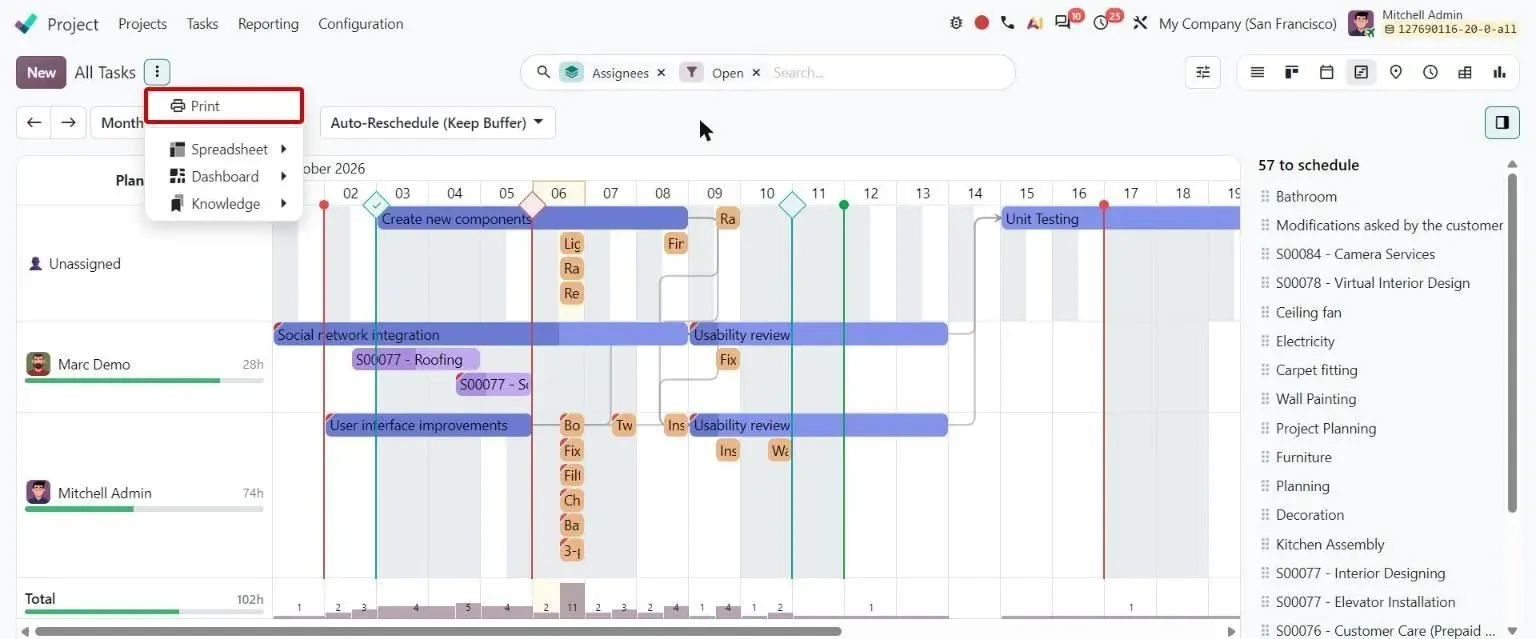The height and width of the screenshot is (639, 1536).
Task: Open the AI assistant icon
Action: [x=1034, y=23]
